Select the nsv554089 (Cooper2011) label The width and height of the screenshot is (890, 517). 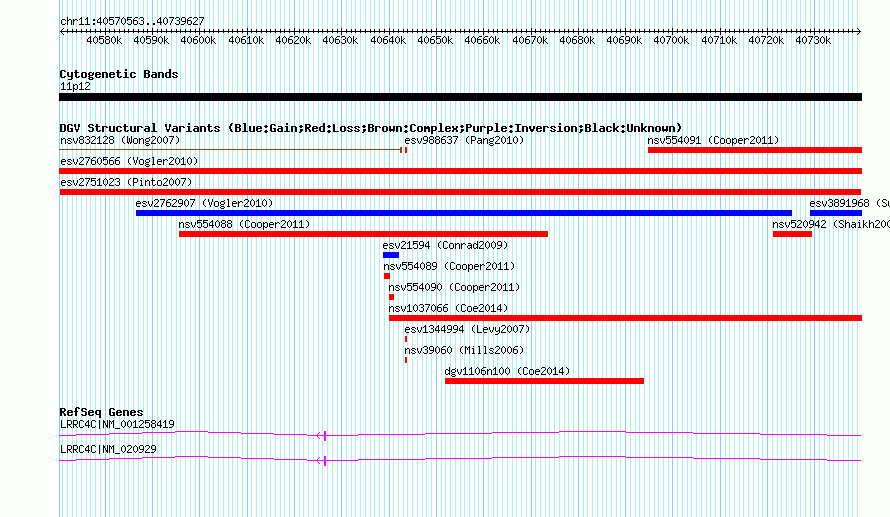tap(449, 266)
